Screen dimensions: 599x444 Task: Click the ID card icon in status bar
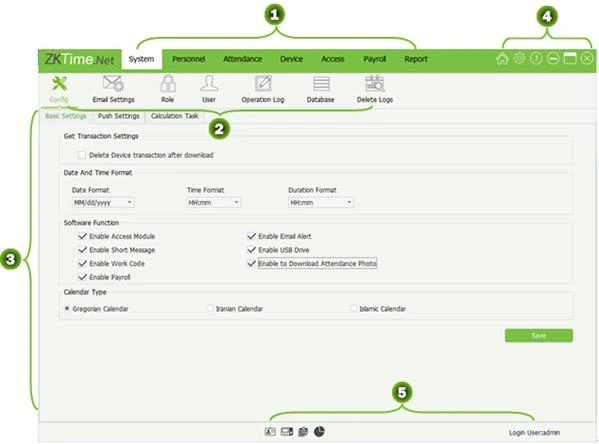click(270, 432)
